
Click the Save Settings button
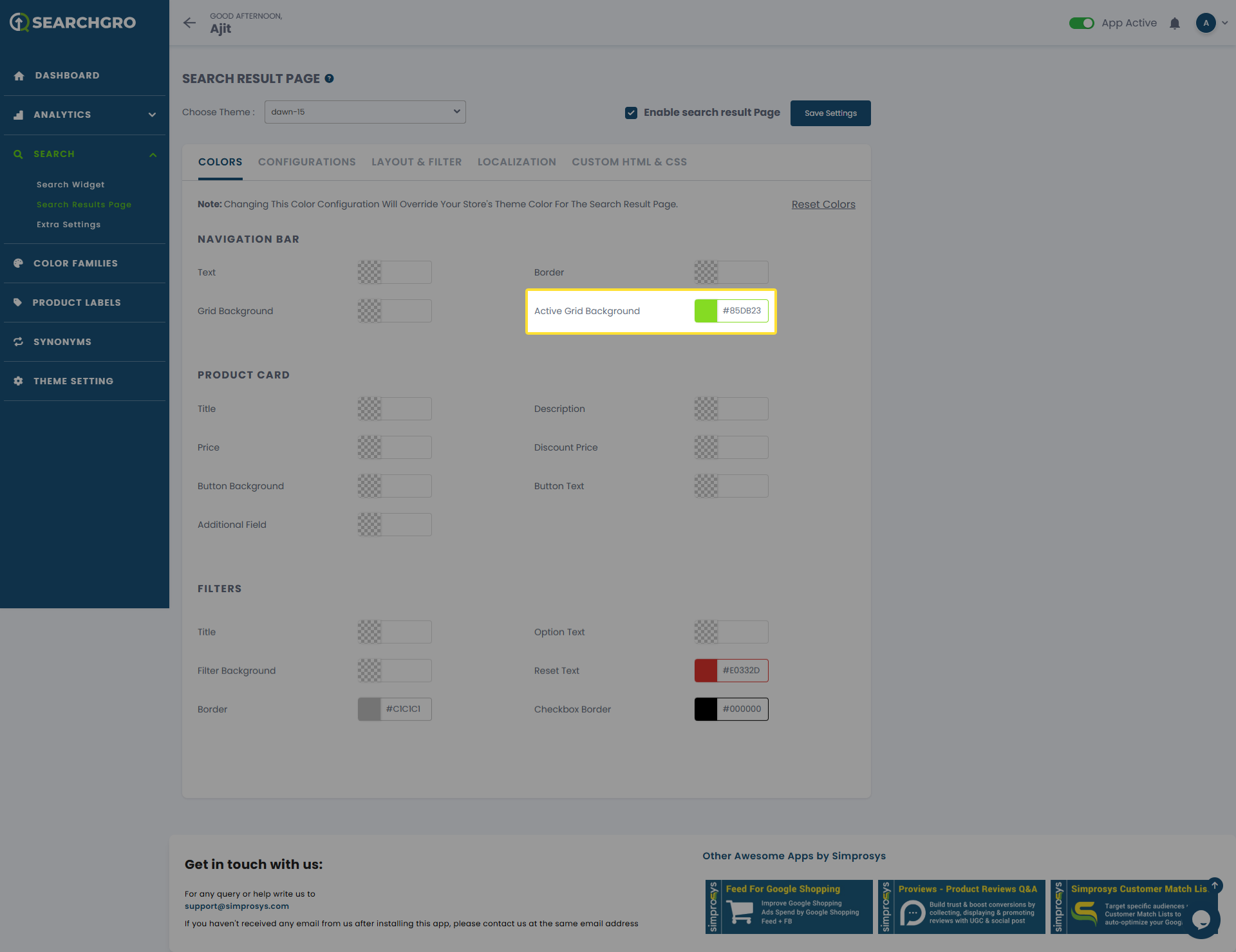click(x=830, y=113)
